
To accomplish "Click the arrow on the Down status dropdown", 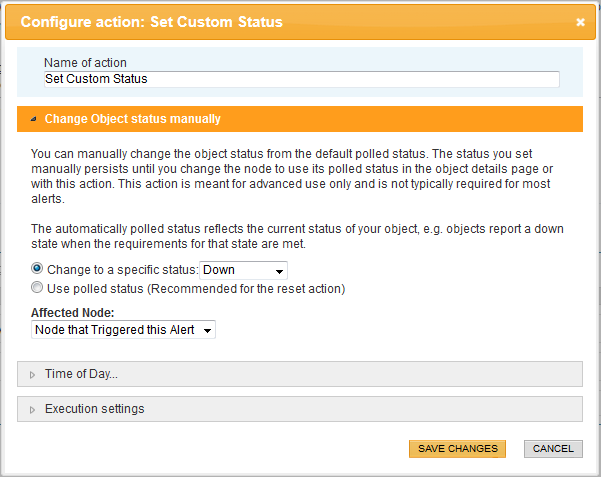I will click(280, 271).
